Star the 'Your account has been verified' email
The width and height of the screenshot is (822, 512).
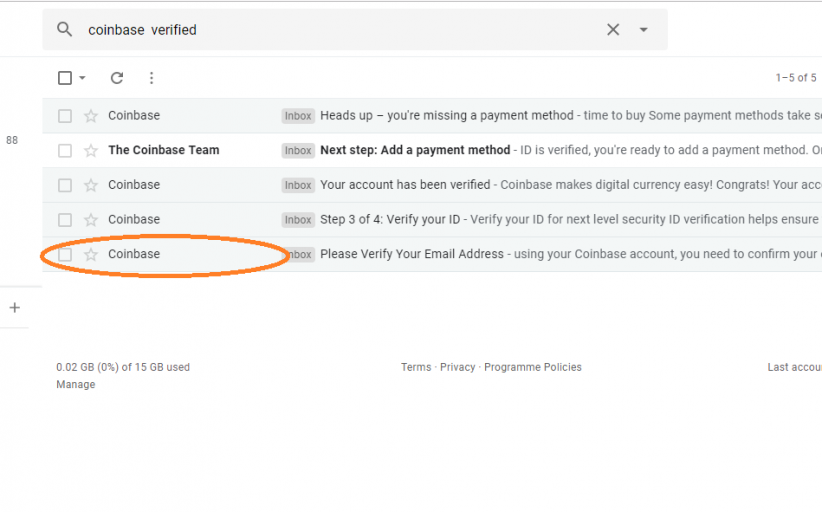coord(91,185)
